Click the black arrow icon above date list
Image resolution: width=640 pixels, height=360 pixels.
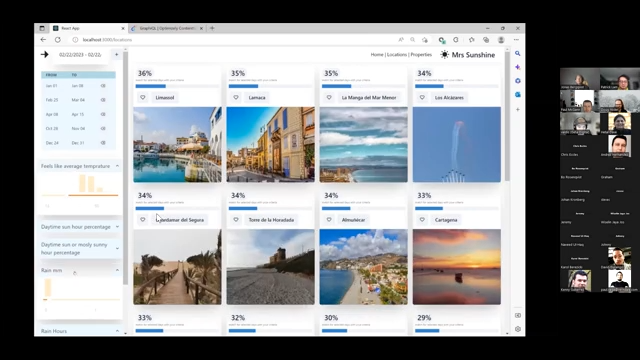pos(44,54)
